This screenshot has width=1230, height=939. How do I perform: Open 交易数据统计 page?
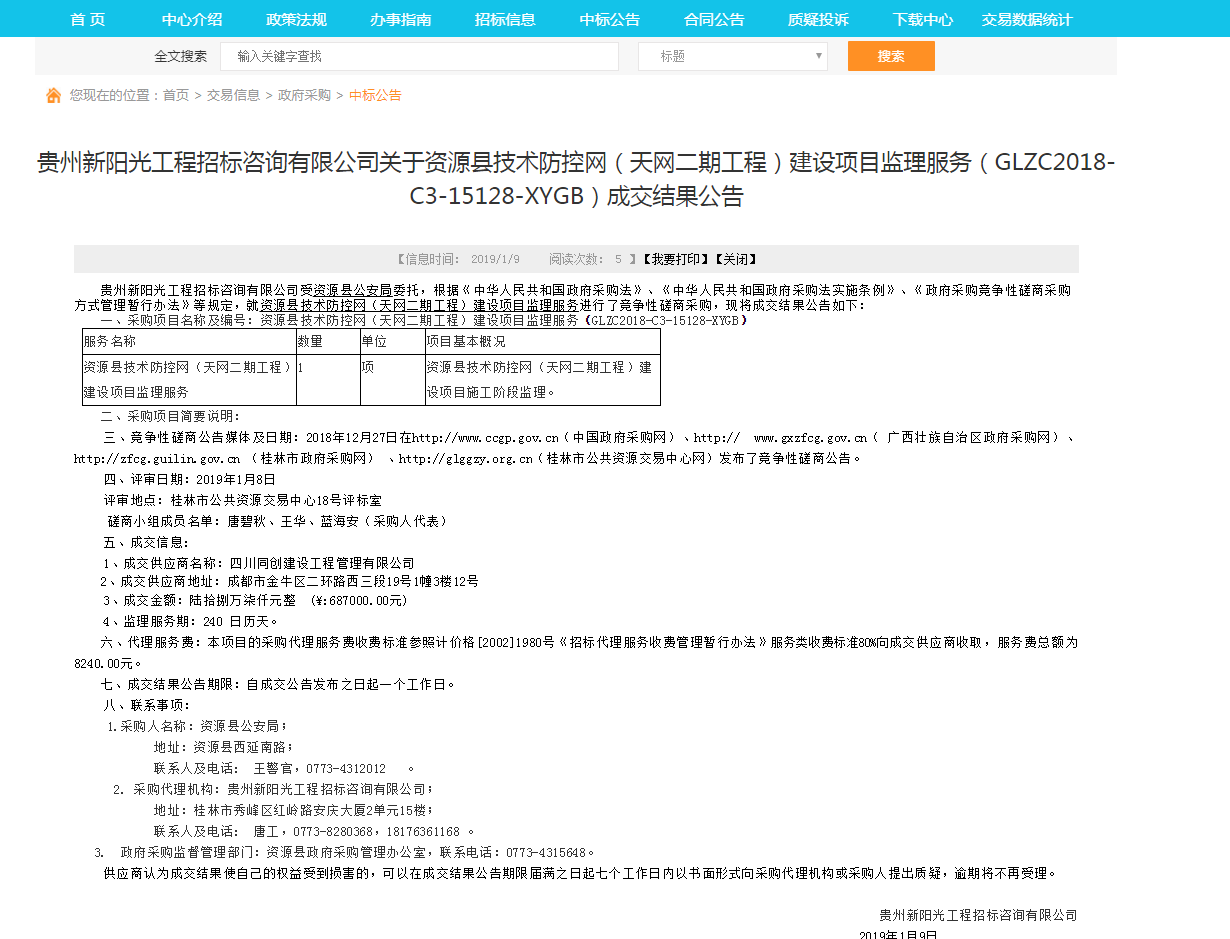[1026, 19]
